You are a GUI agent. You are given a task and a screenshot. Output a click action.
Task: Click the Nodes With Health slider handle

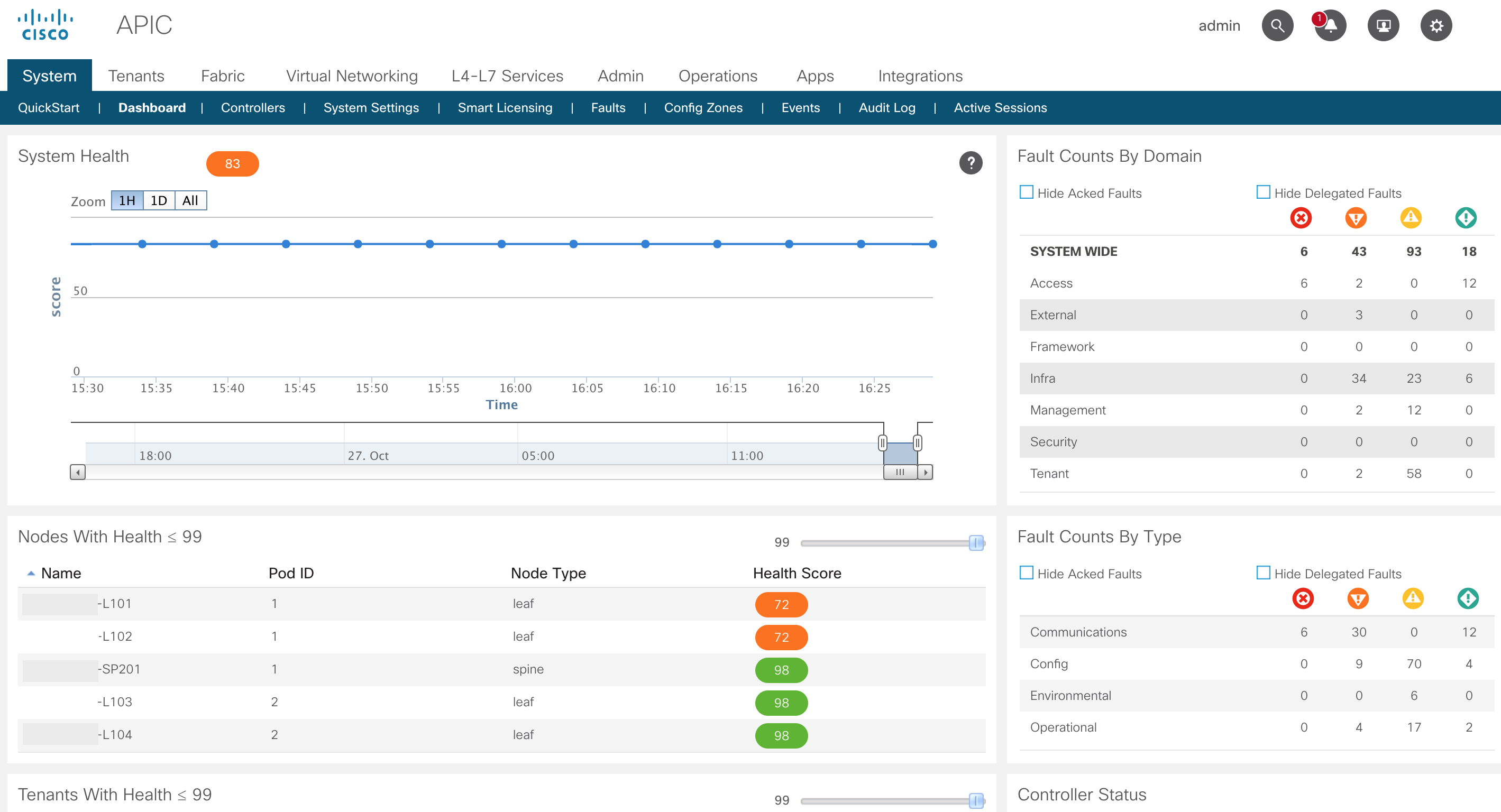coord(976,542)
